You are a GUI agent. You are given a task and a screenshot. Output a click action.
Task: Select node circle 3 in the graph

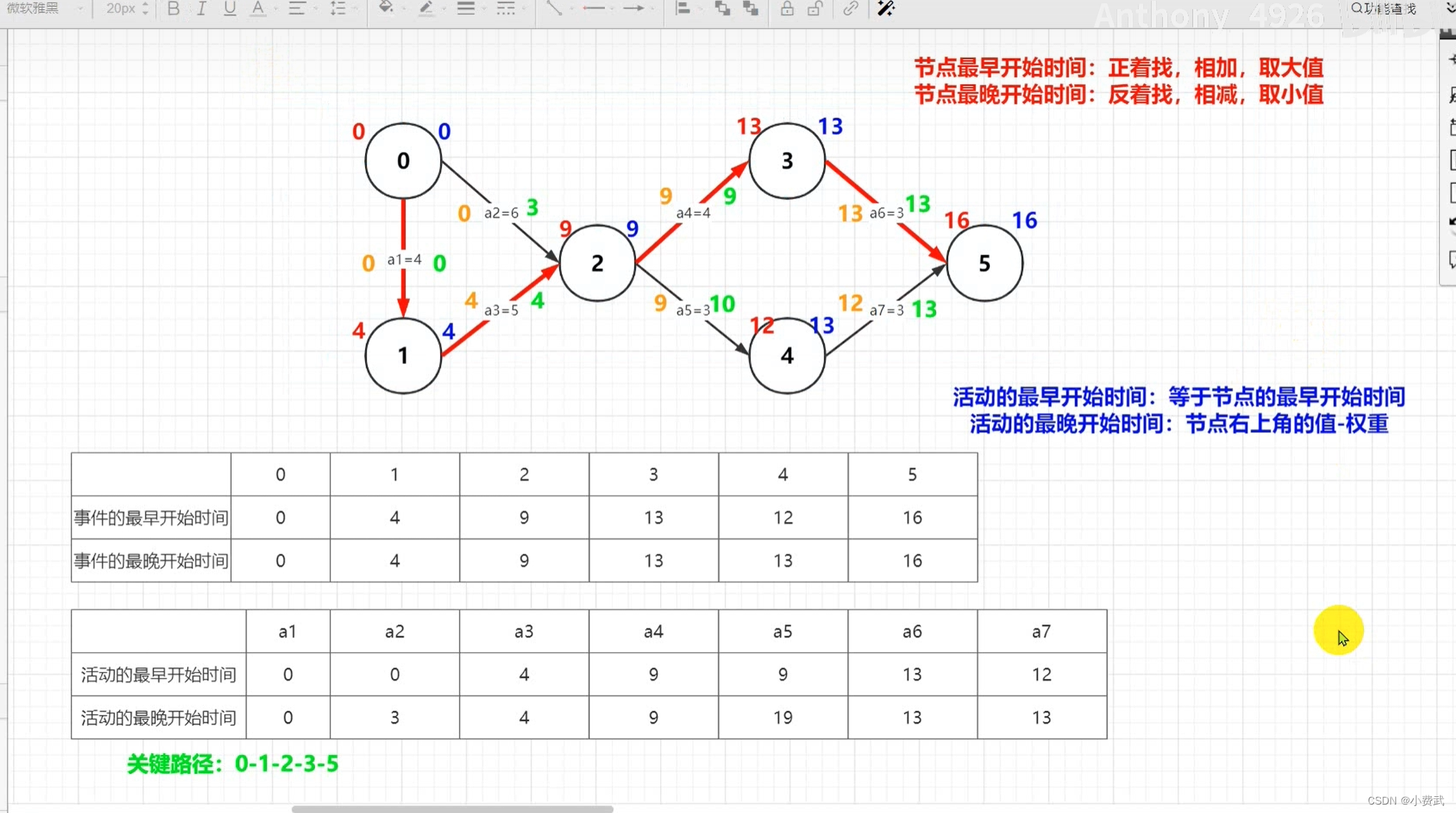point(787,161)
